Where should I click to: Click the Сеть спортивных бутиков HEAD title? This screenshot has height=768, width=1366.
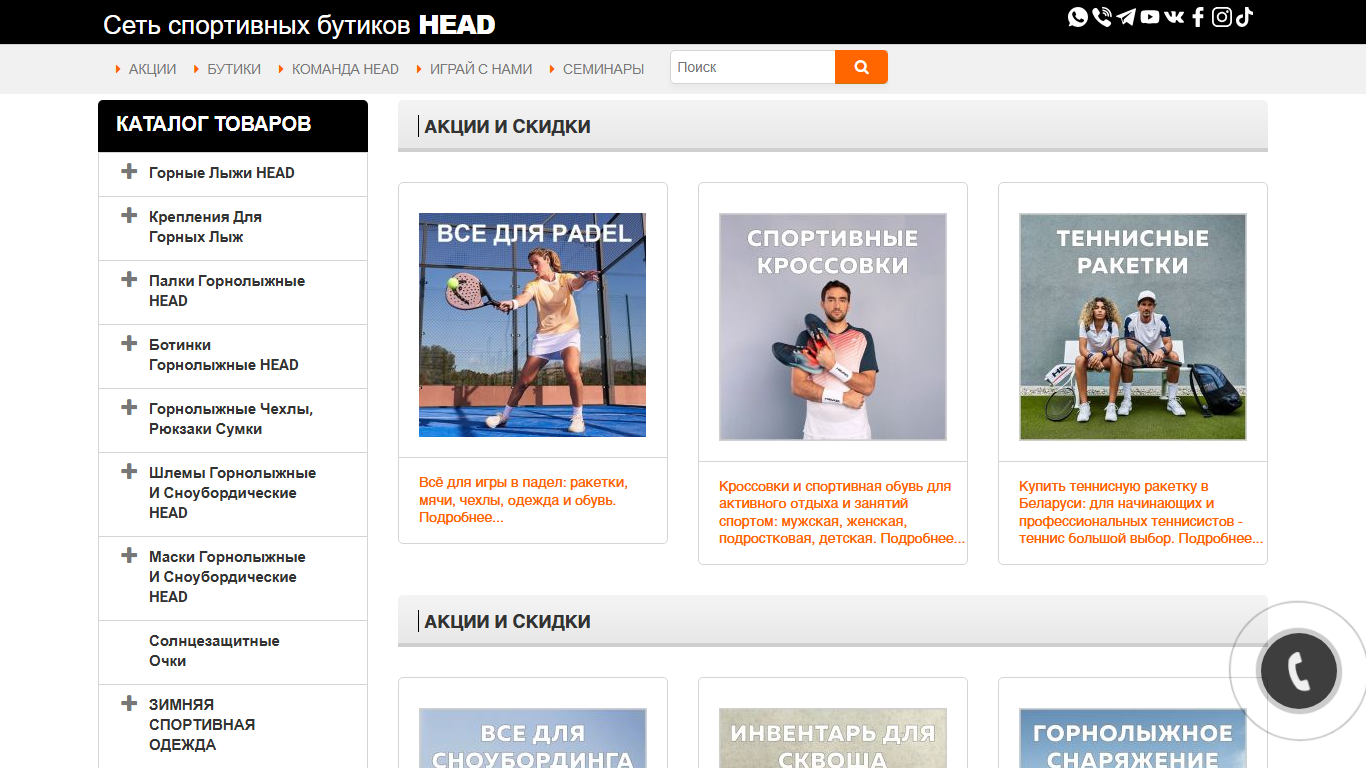click(299, 25)
